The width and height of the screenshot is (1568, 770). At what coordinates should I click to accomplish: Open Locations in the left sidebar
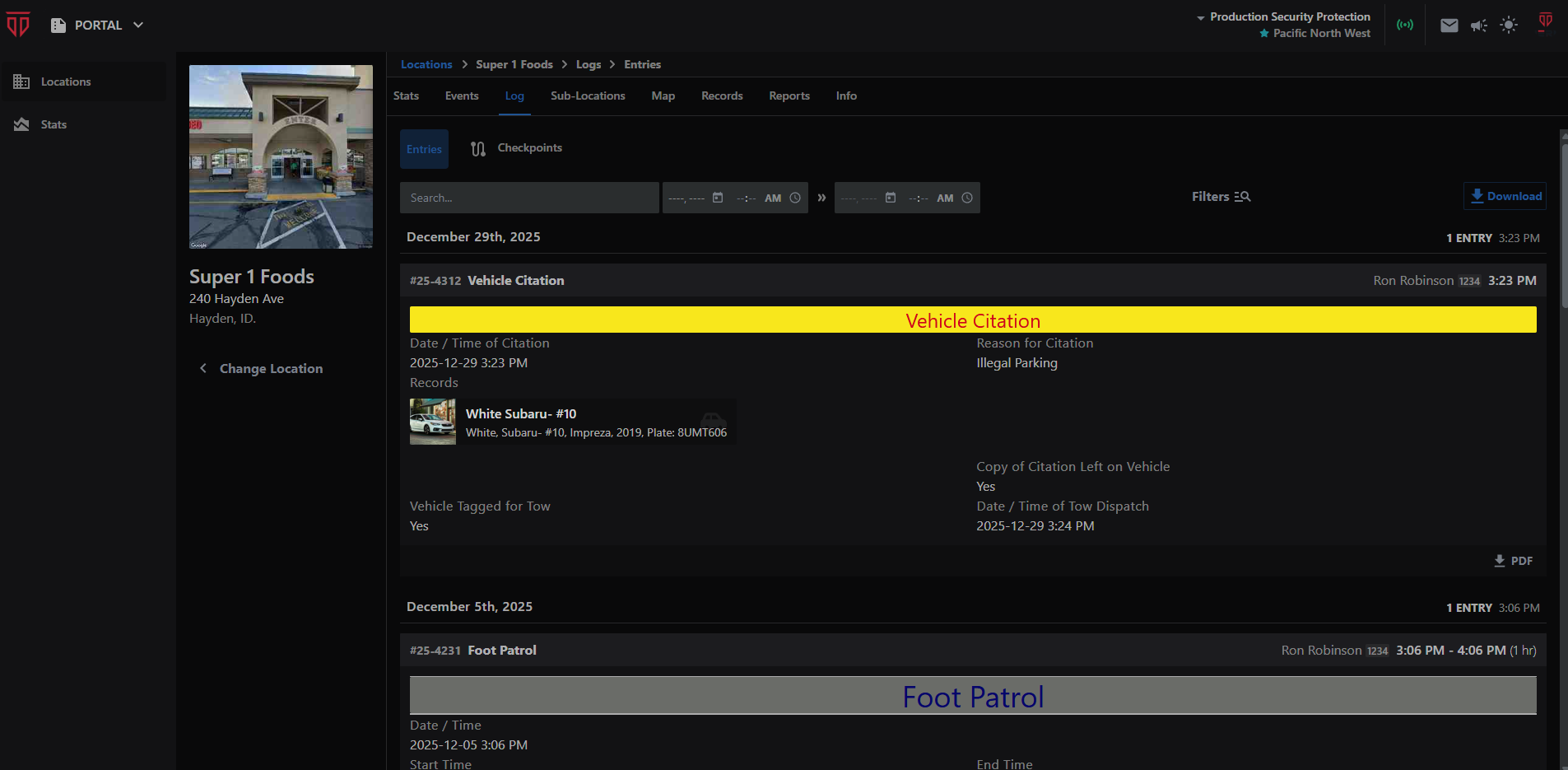[84, 82]
